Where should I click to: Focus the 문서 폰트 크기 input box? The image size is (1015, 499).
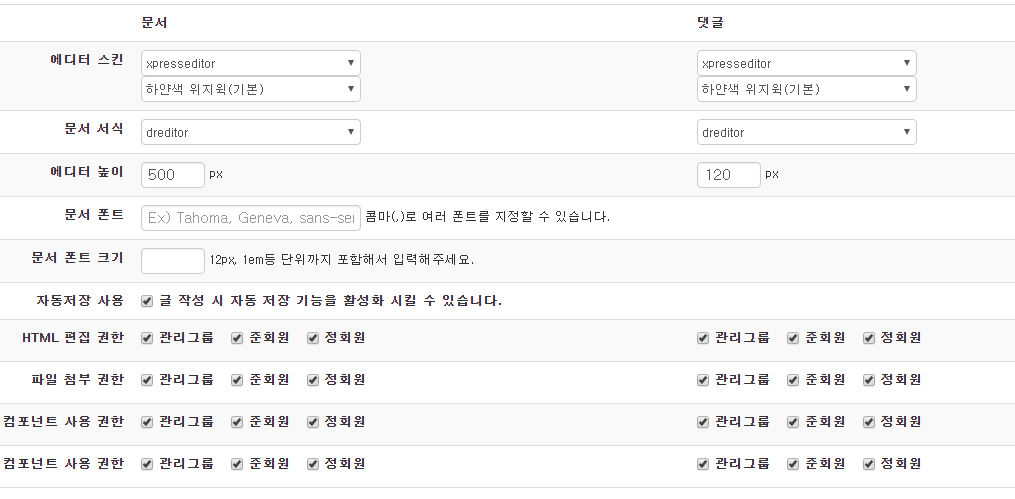point(173,261)
